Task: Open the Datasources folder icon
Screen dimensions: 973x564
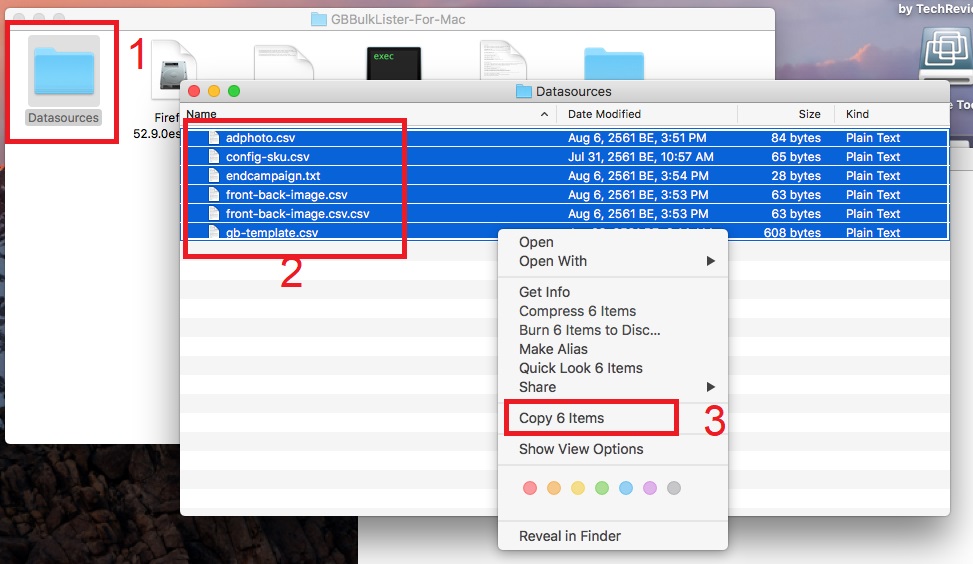Action: click(x=64, y=71)
